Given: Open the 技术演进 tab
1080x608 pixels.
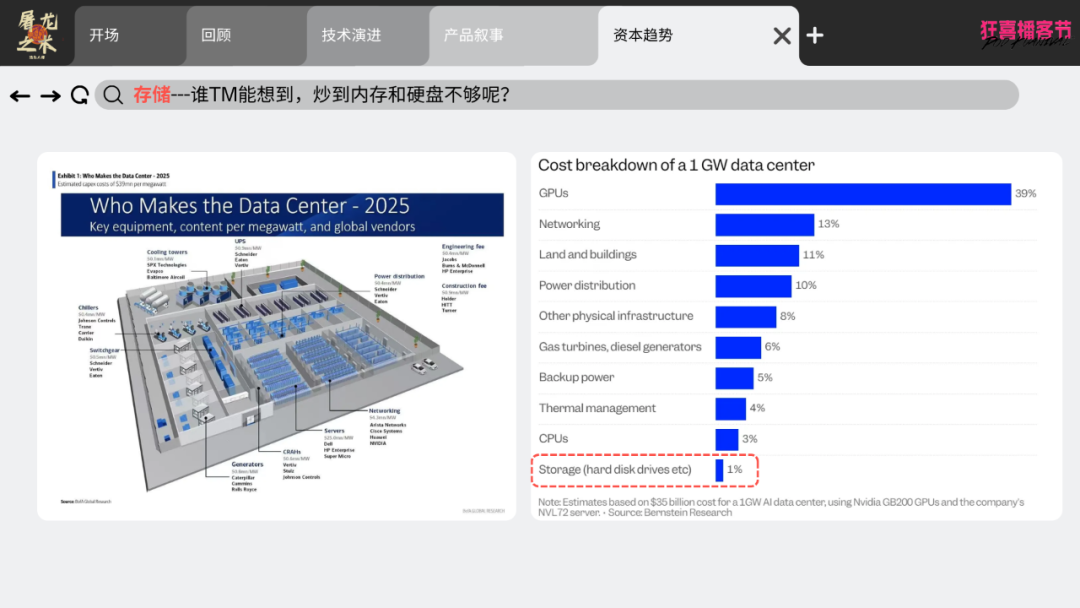Looking at the screenshot, I should point(368,36).
